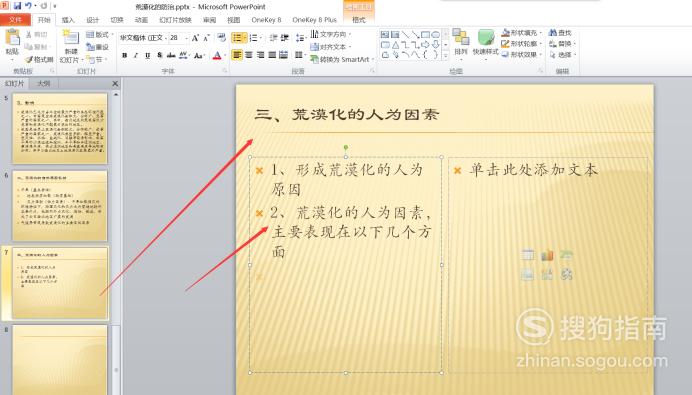Click the 新建幻灯片 (New Slide) icon
The height and width of the screenshot is (395, 692).
[71, 38]
